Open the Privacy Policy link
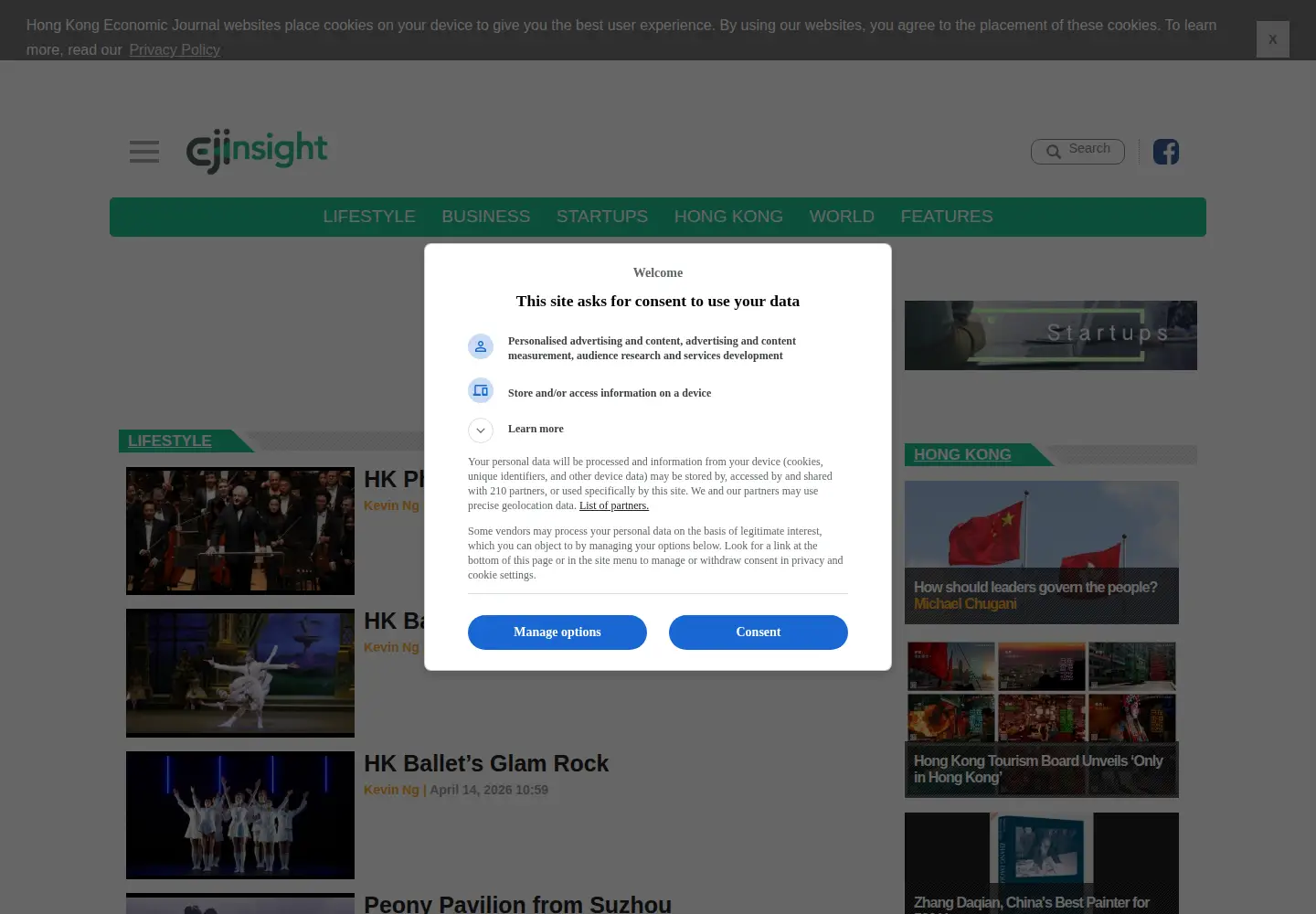The width and height of the screenshot is (1316, 914). coord(175,49)
